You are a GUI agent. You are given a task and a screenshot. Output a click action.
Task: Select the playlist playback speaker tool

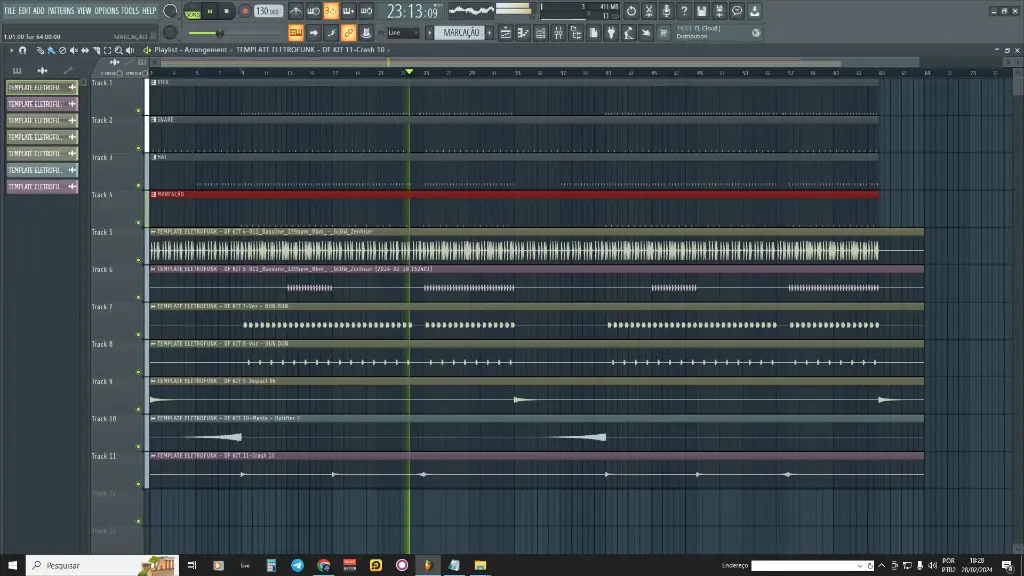click(x=130, y=50)
